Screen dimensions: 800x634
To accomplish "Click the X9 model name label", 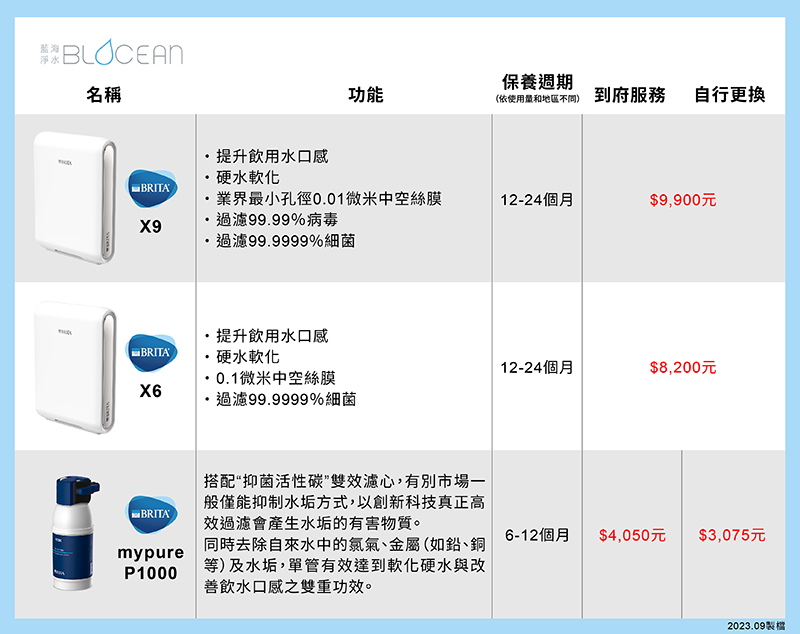I will coord(151,226).
